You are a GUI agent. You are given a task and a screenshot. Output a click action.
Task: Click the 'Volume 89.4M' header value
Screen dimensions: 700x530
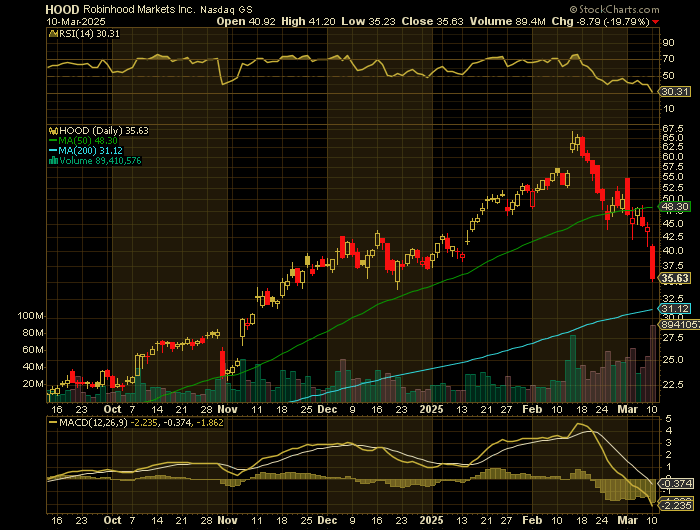507,21
